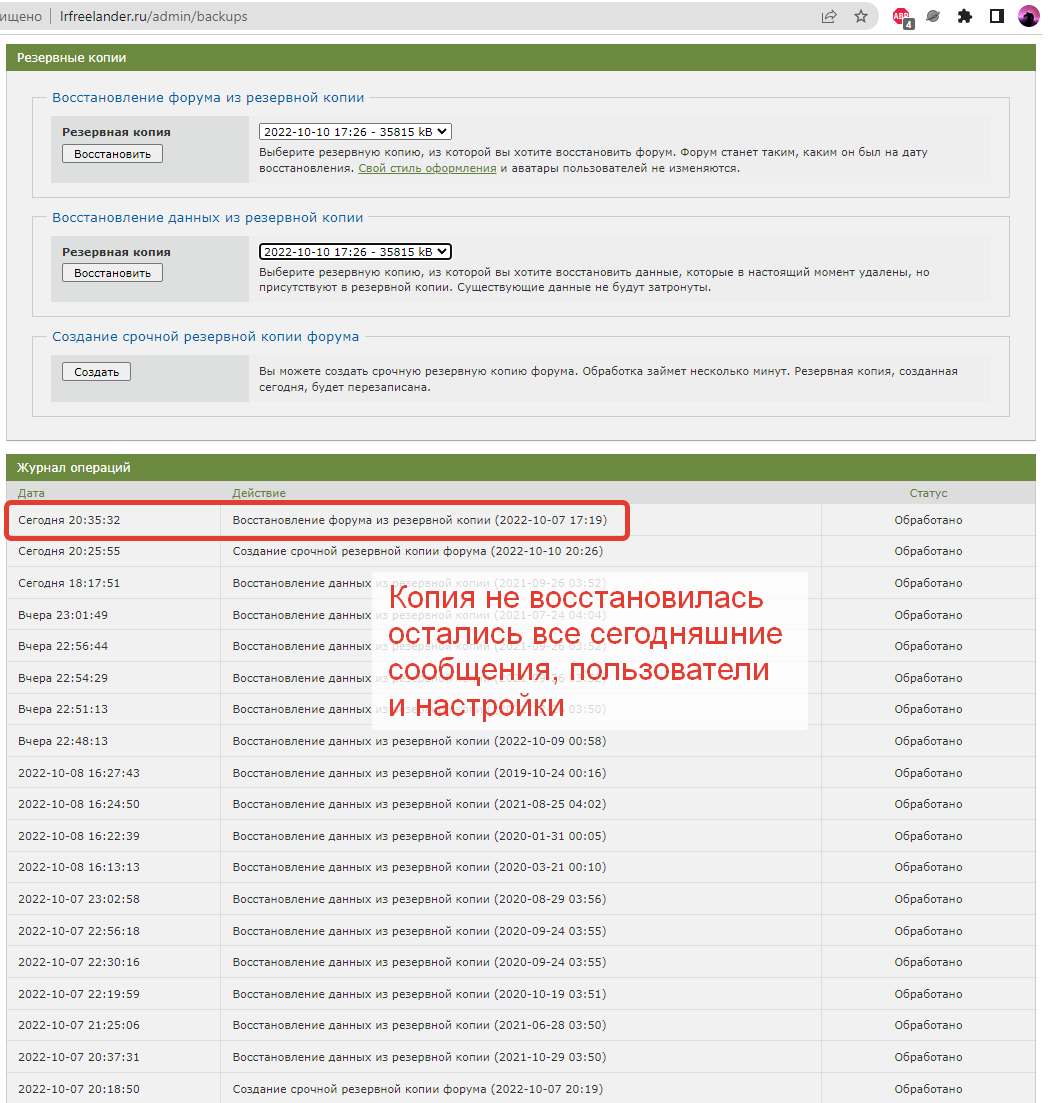
Task: Select log date 2022-10-07 20:18:50
Action: point(79,1089)
